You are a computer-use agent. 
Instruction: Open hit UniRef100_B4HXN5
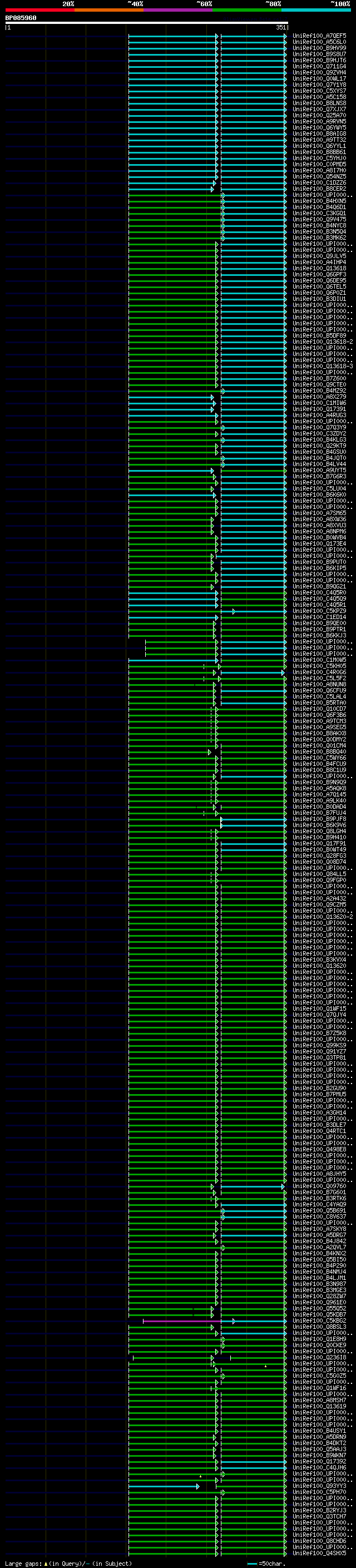click(319, 201)
